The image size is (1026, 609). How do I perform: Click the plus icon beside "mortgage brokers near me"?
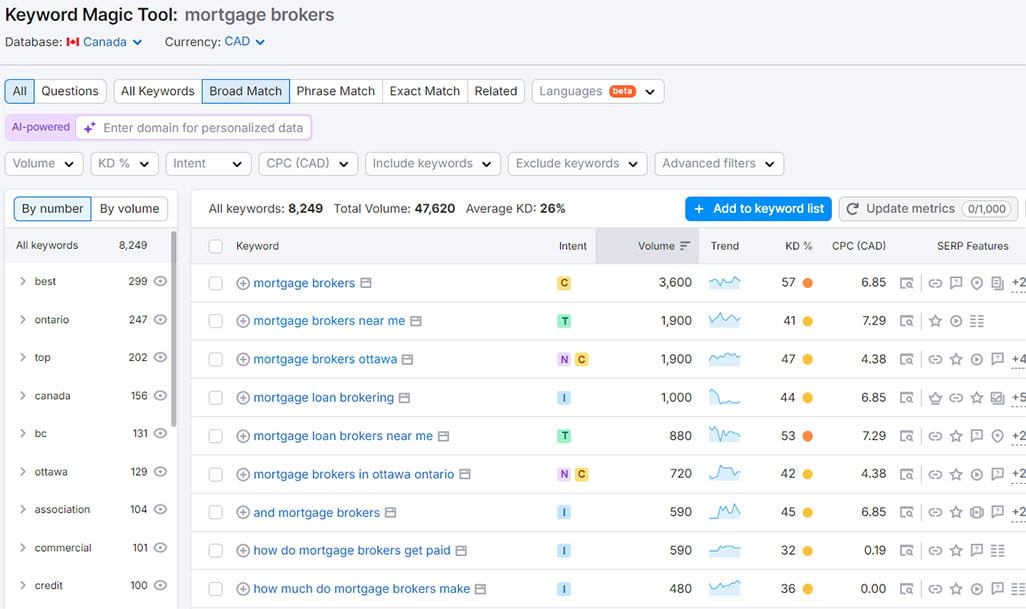[x=245, y=321]
